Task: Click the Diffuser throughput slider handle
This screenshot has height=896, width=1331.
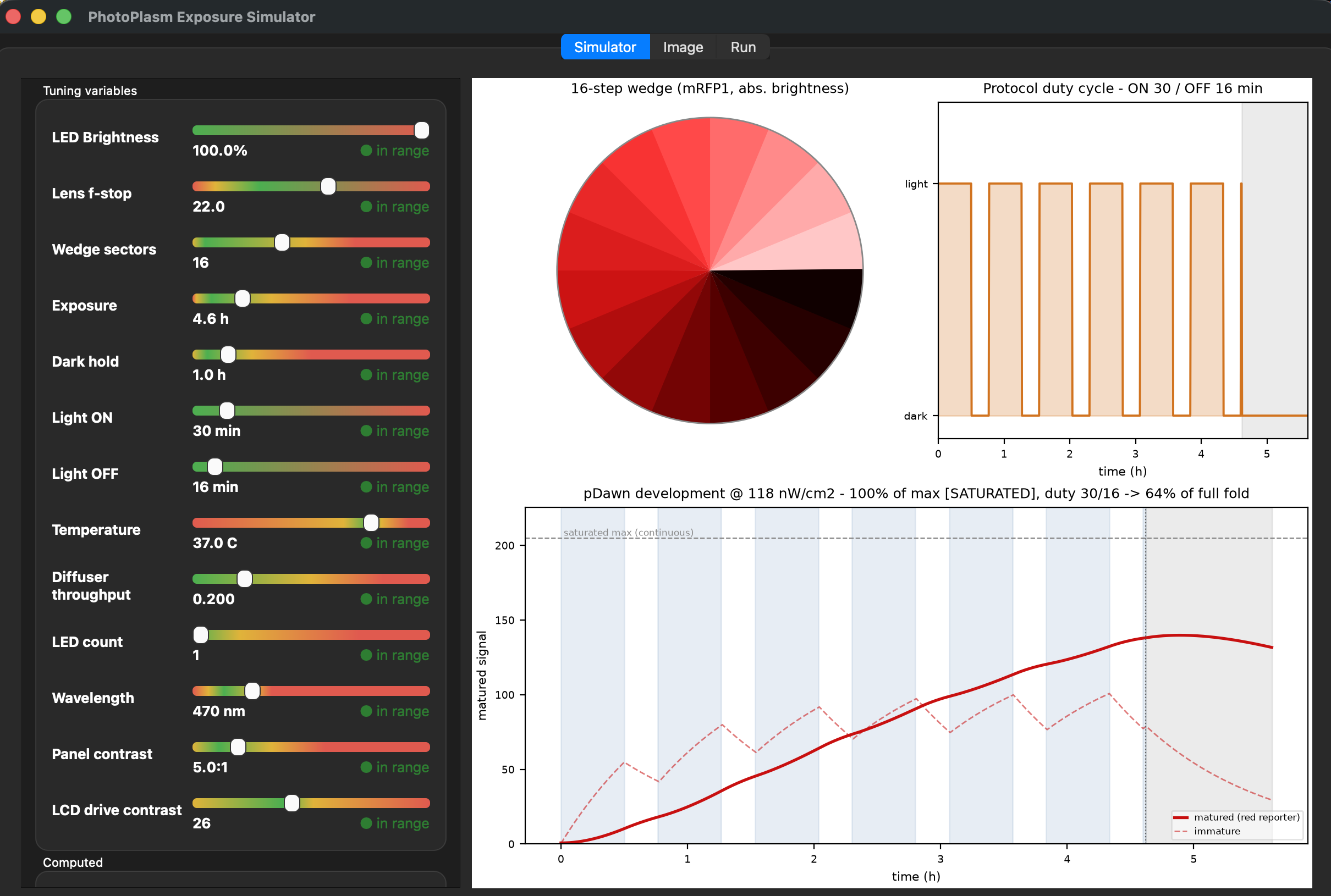Action: pos(245,578)
